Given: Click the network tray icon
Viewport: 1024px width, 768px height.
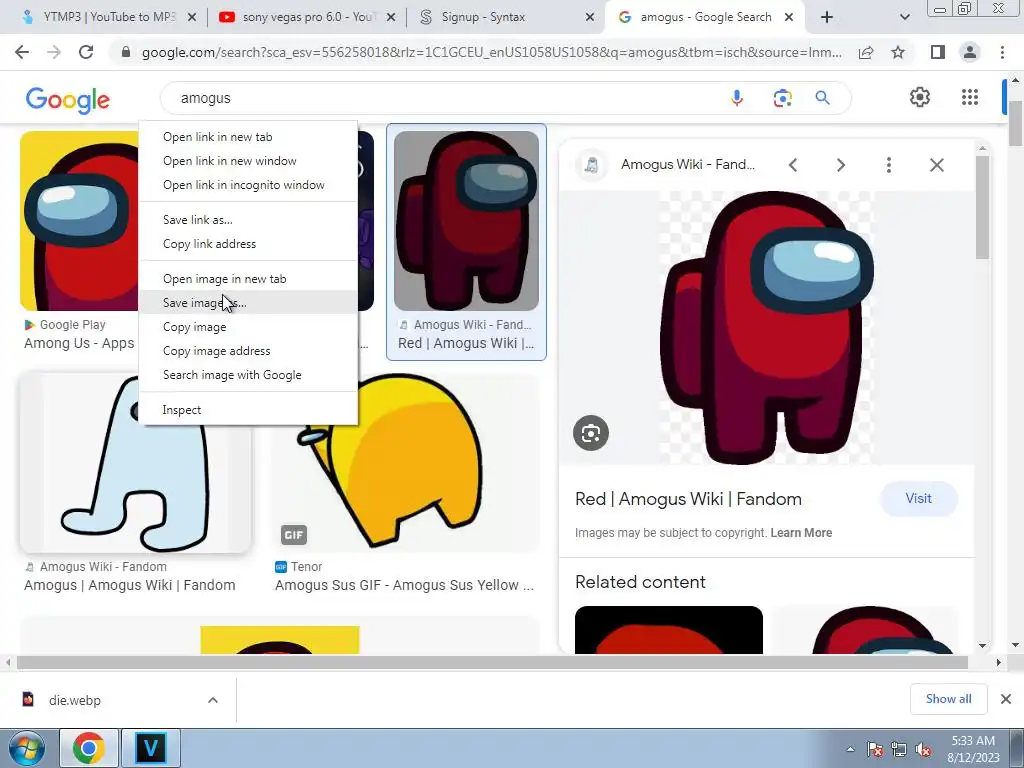Looking at the screenshot, I should (899, 749).
